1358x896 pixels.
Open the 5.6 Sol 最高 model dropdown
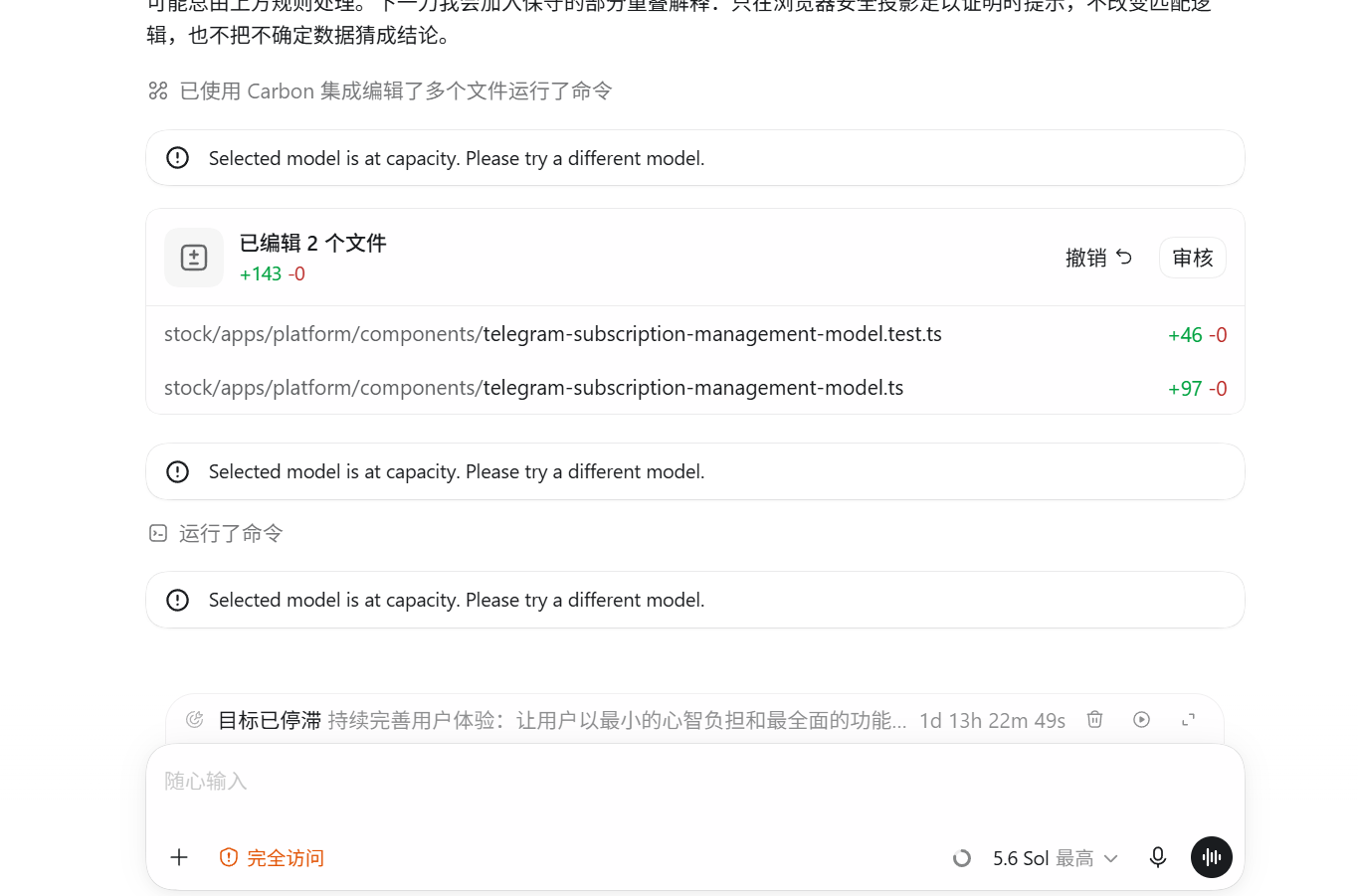[x=1056, y=858]
